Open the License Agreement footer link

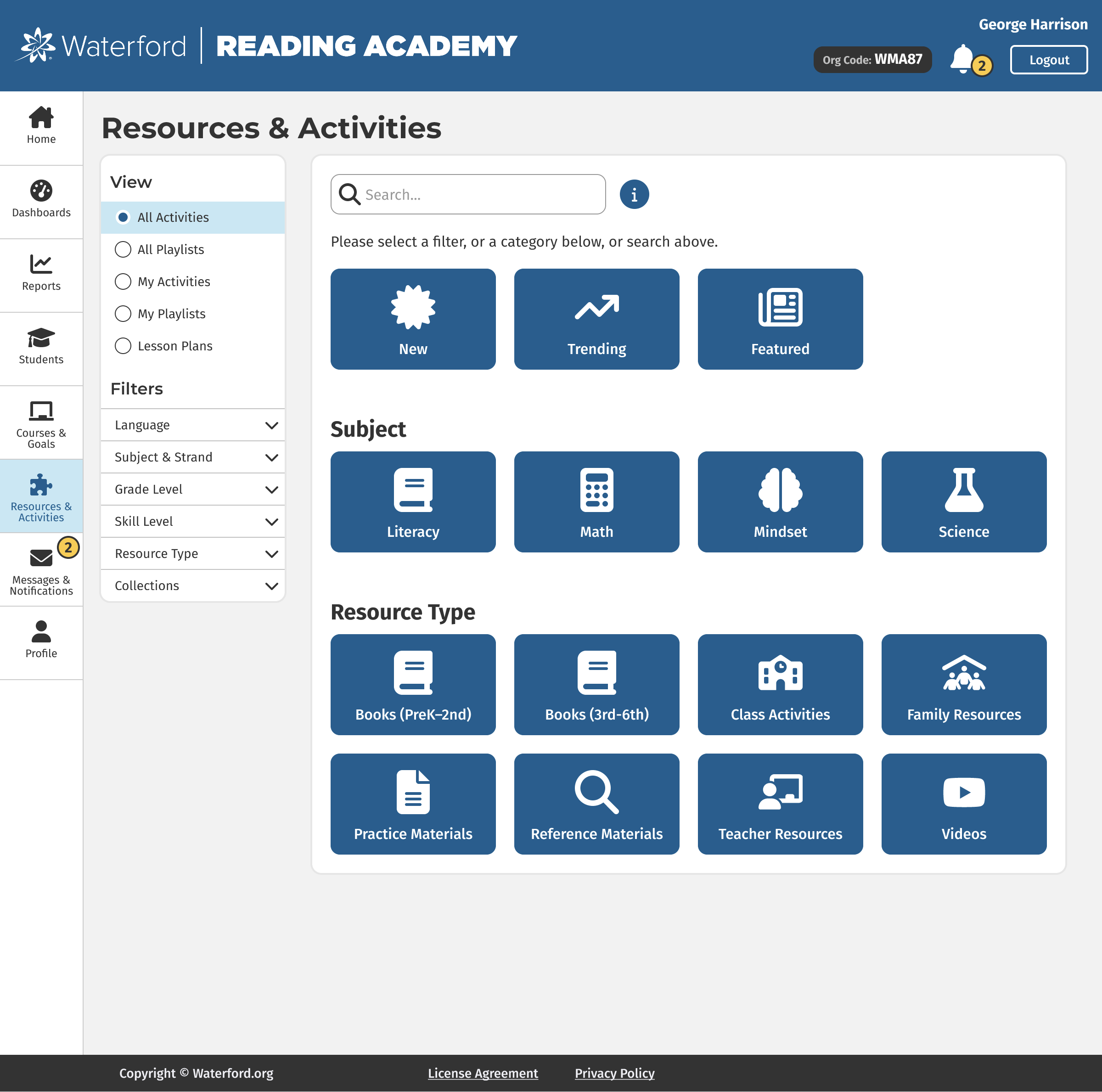(483, 1073)
